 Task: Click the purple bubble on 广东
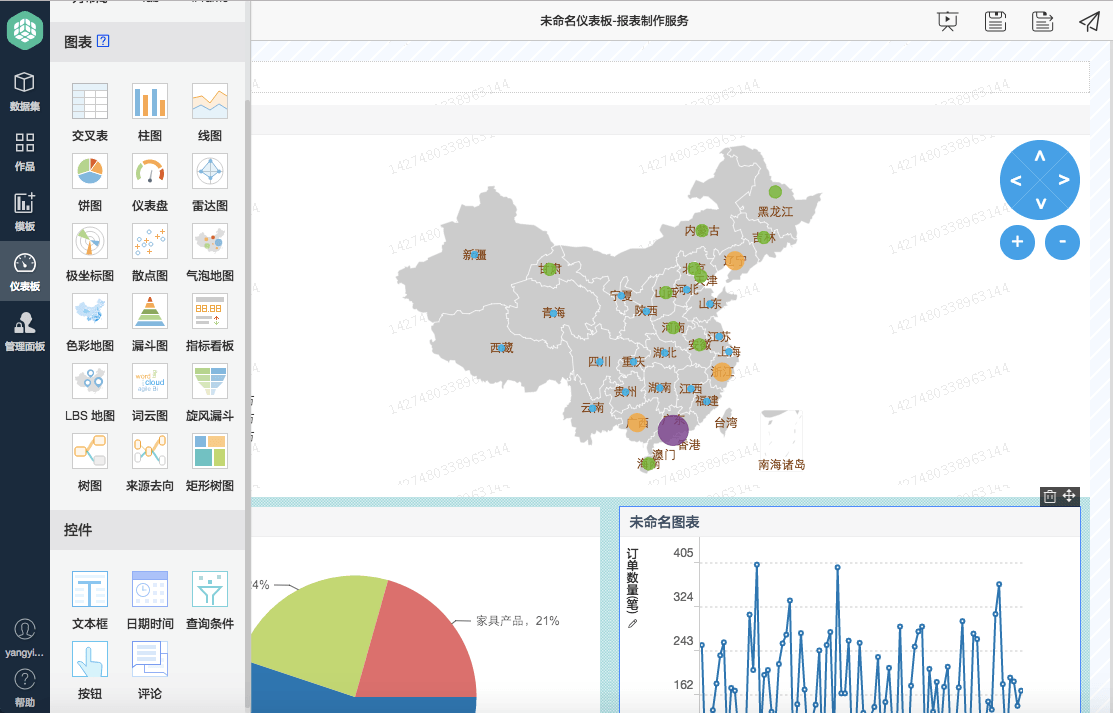673,430
